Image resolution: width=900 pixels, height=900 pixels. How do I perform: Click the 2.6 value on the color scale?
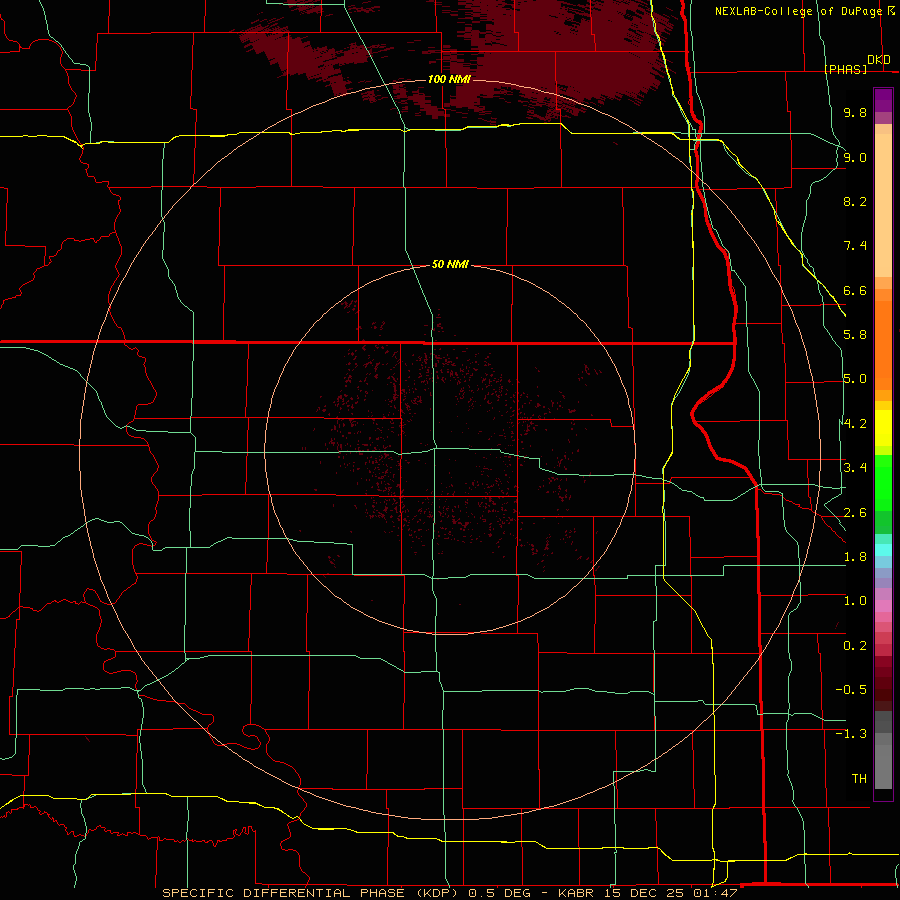tap(855, 513)
